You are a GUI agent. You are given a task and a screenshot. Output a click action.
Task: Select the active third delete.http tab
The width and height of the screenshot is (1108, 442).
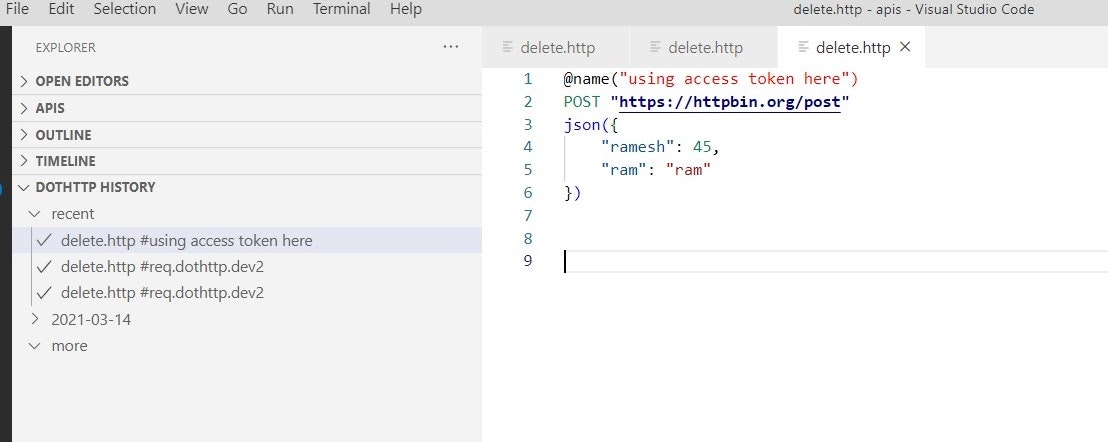851,47
